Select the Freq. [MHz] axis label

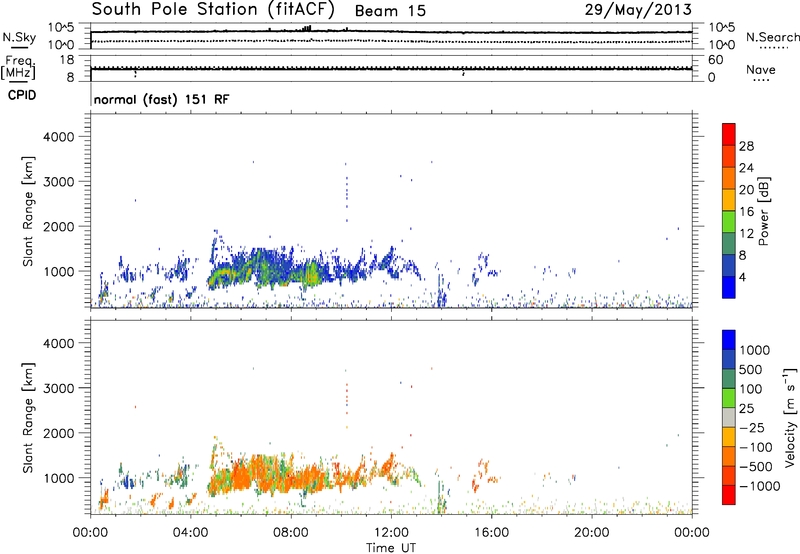[19, 68]
